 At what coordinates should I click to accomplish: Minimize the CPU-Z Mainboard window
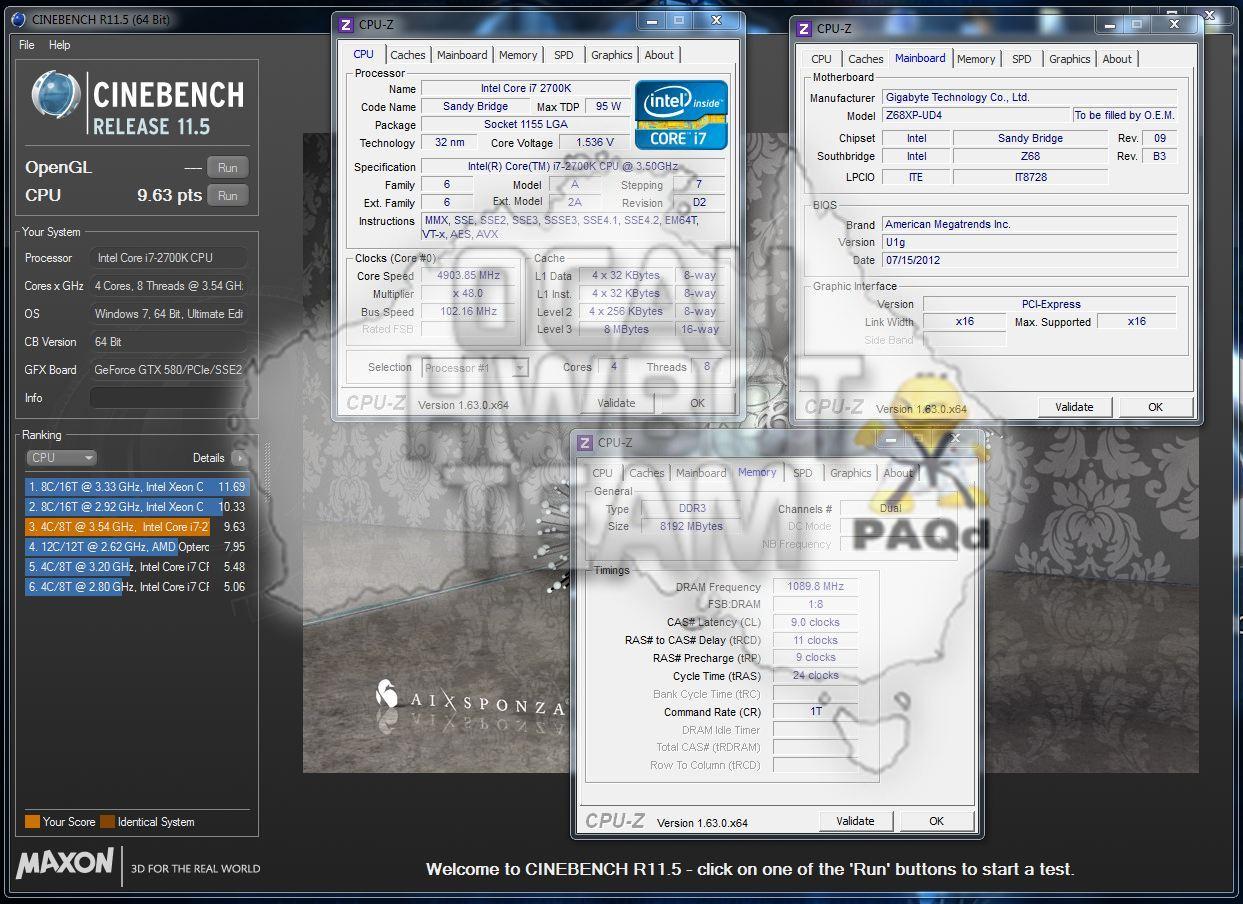[1111, 24]
